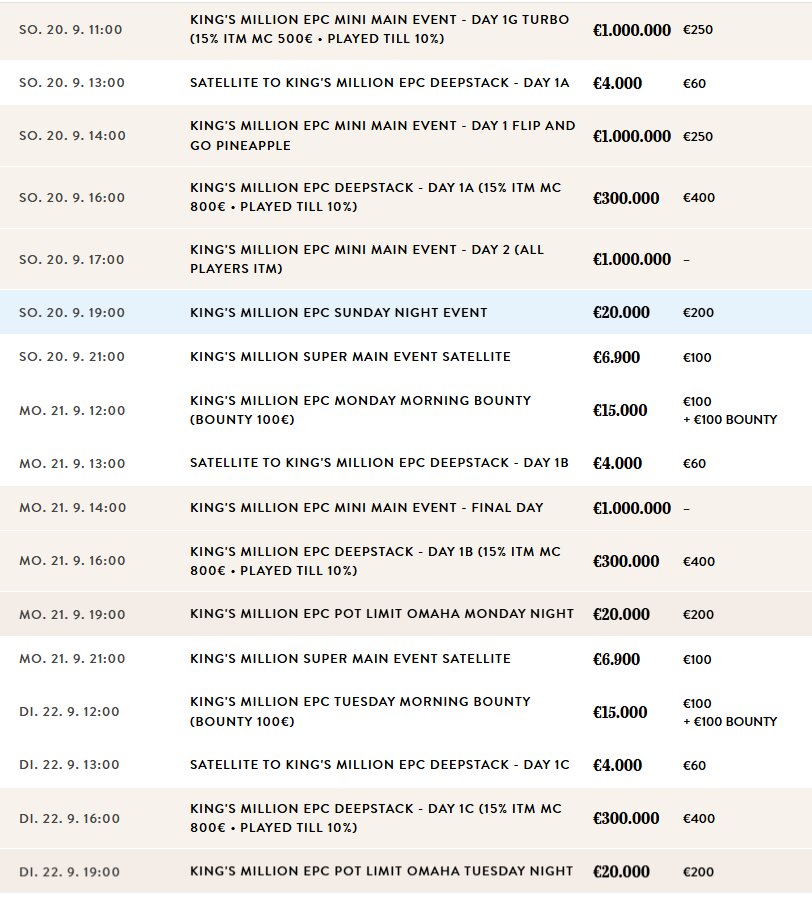This screenshot has height=897, width=812.
Task: Select Mini Main Event Final Day row
Action: point(406,508)
